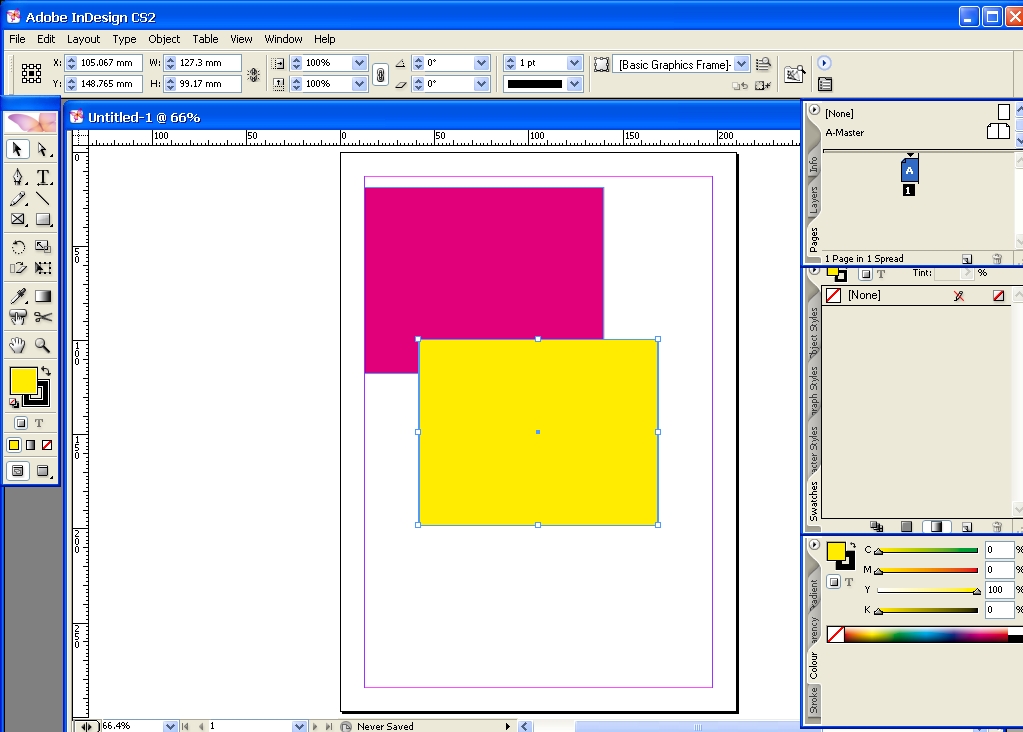
Task: Open the Object menu
Action: (164, 39)
